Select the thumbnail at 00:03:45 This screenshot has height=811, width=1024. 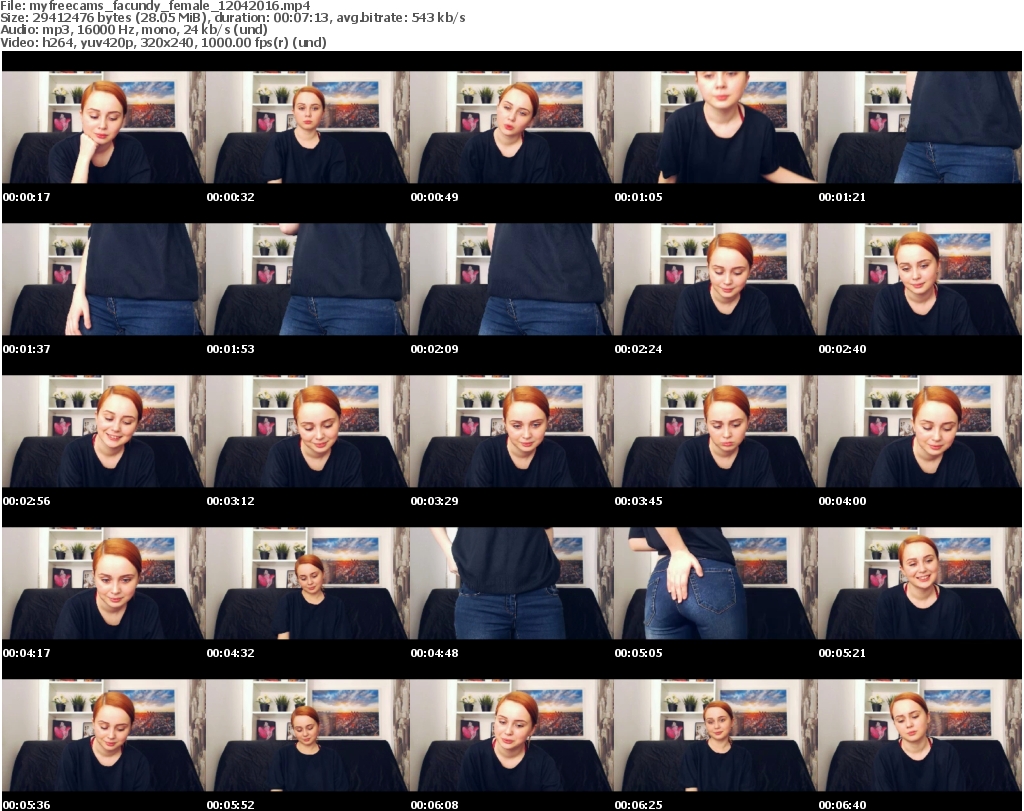click(x=716, y=432)
